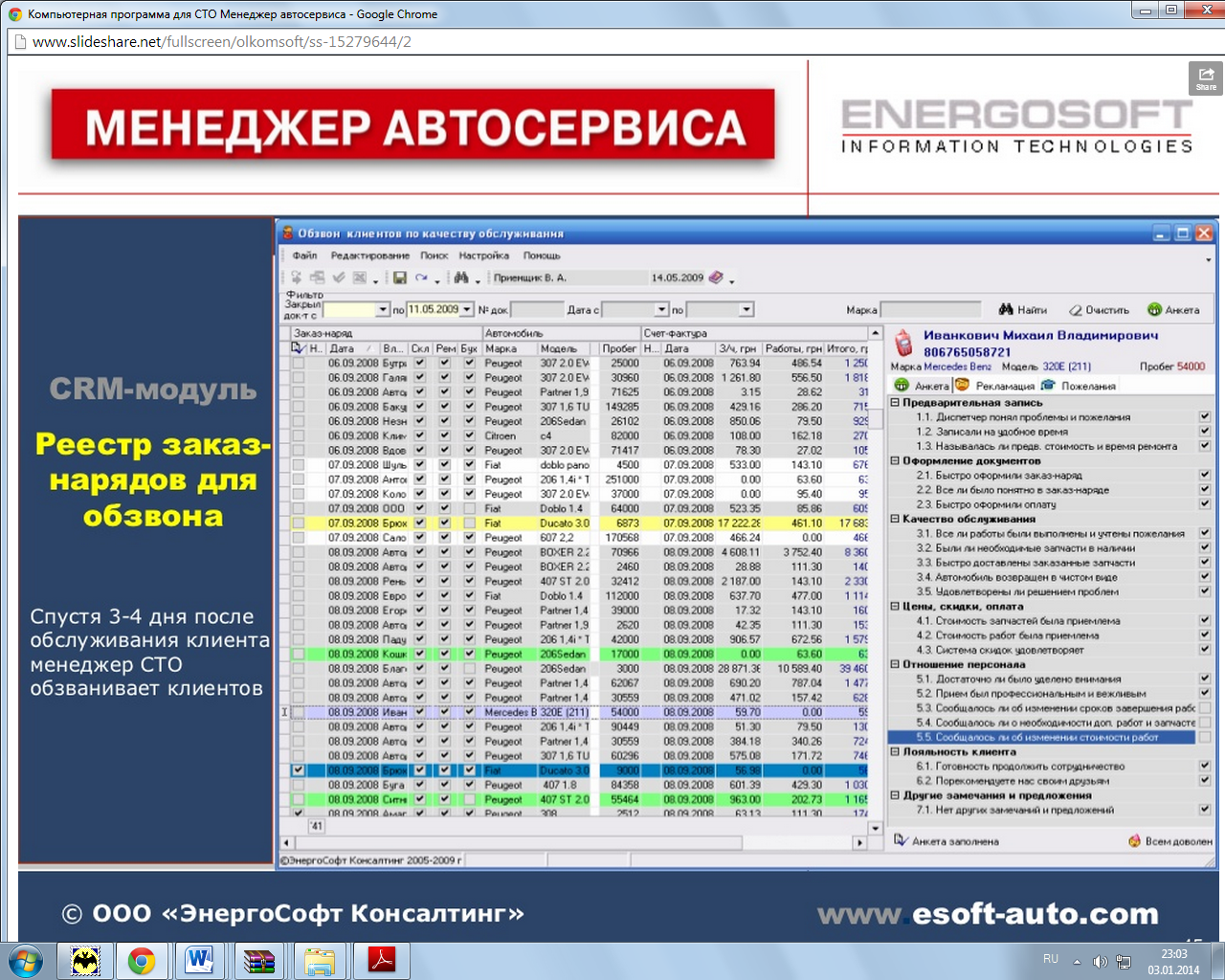Click the save floppy disk toolbar icon
Image resolution: width=1225 pixels, height=980 pixels.
click(400, 278)
